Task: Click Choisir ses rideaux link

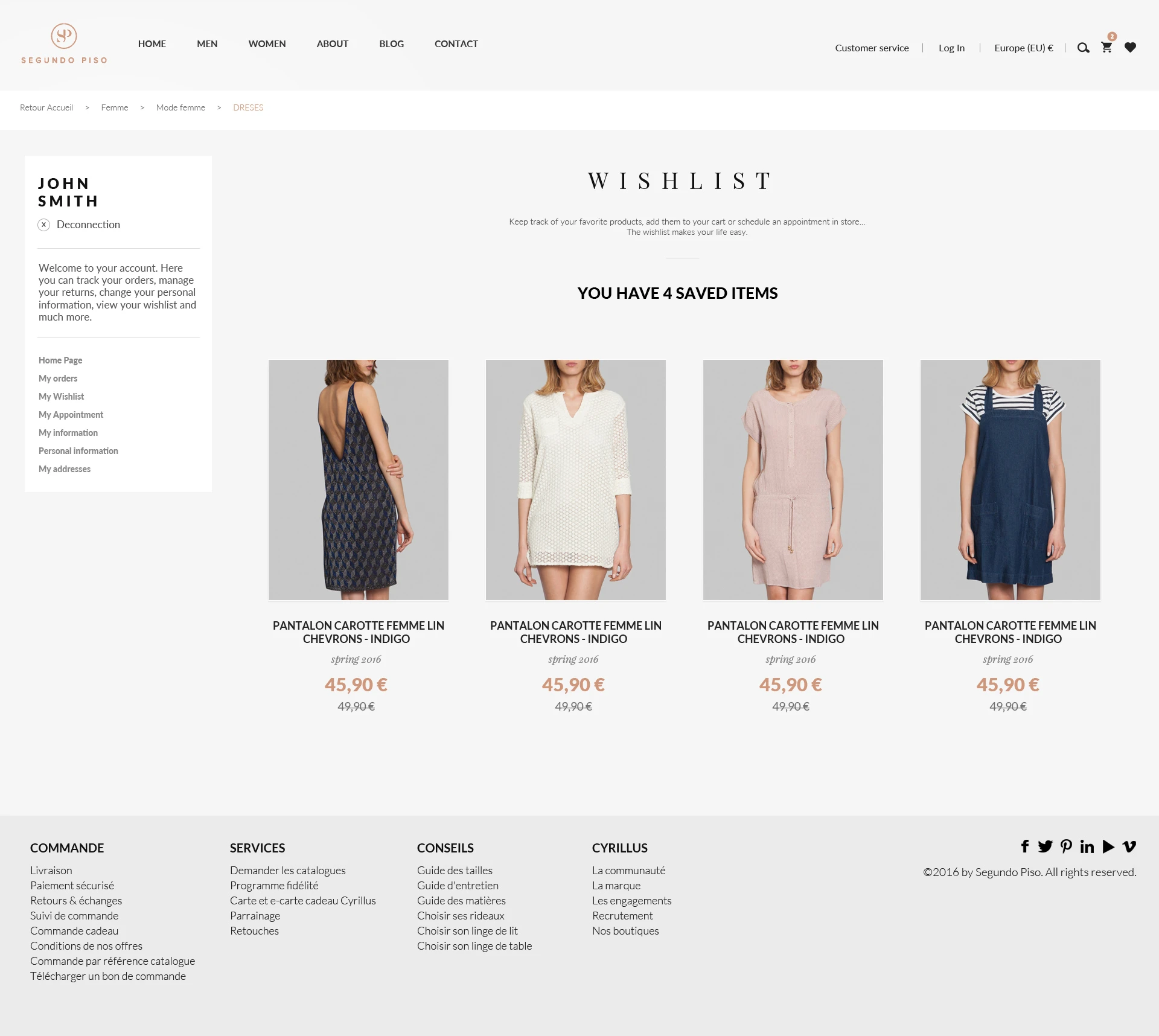Action: tap(461, 916)
